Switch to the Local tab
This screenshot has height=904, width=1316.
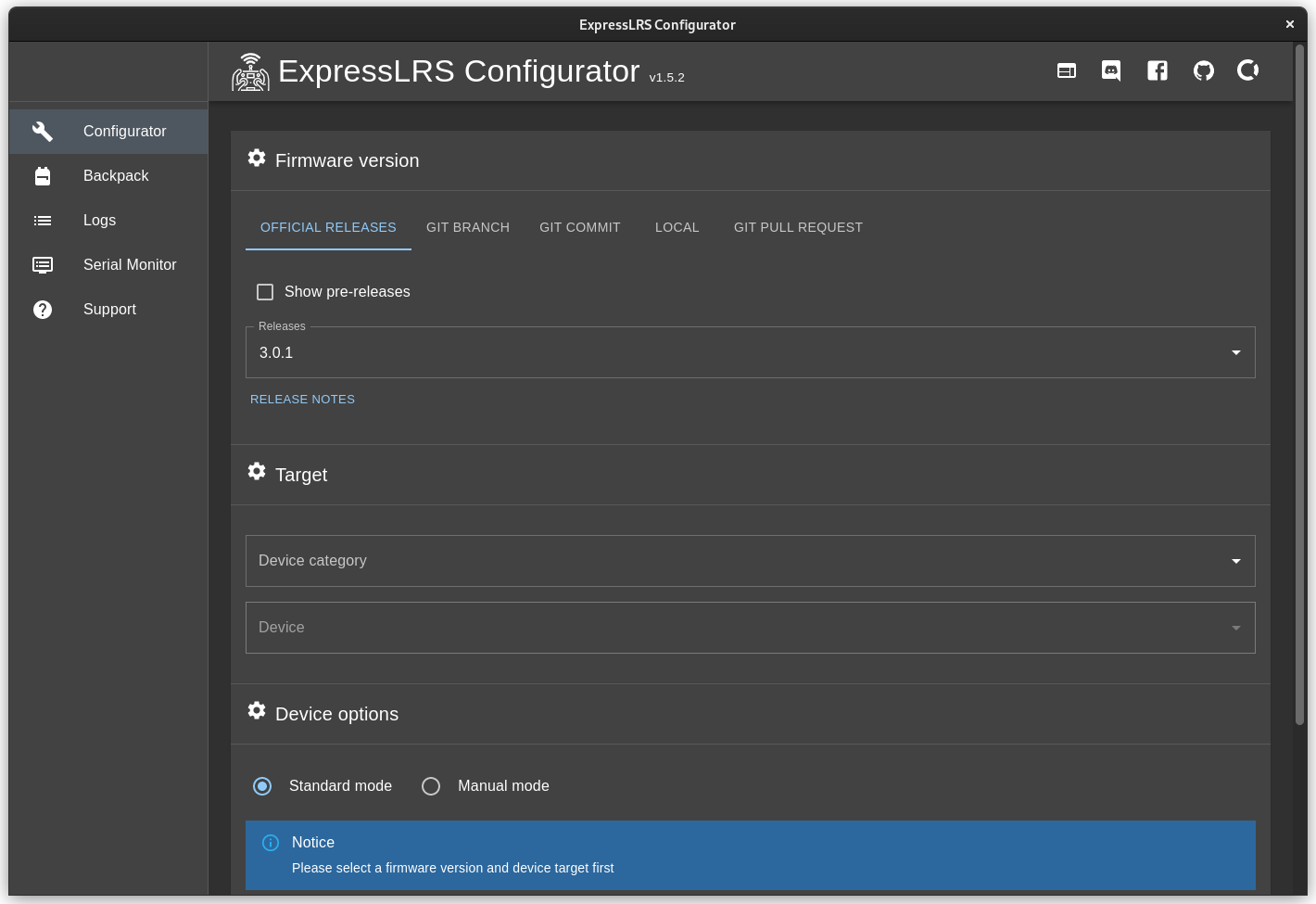(x=677, y=227)
